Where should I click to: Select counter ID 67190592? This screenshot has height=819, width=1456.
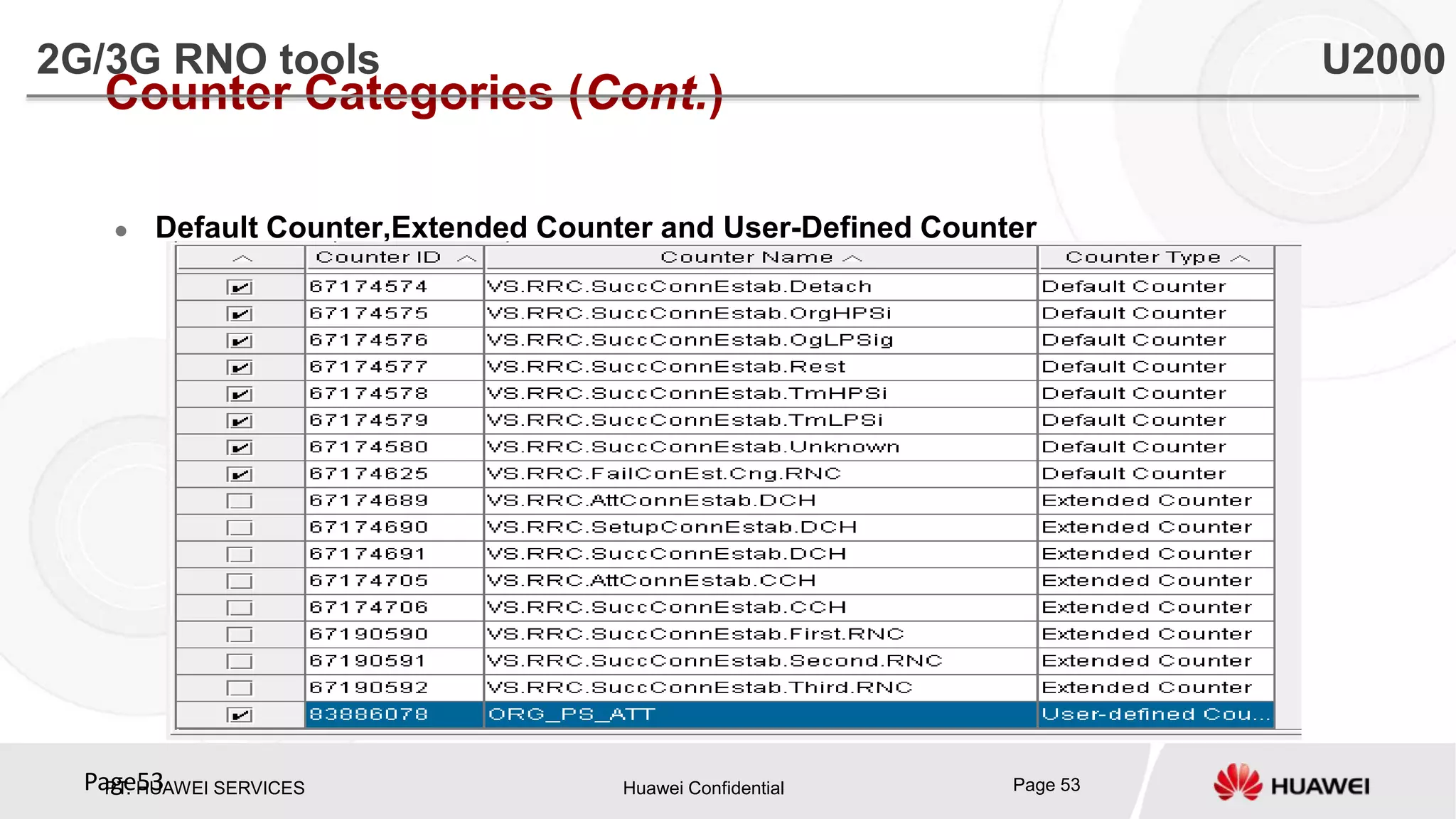(395, 688)
